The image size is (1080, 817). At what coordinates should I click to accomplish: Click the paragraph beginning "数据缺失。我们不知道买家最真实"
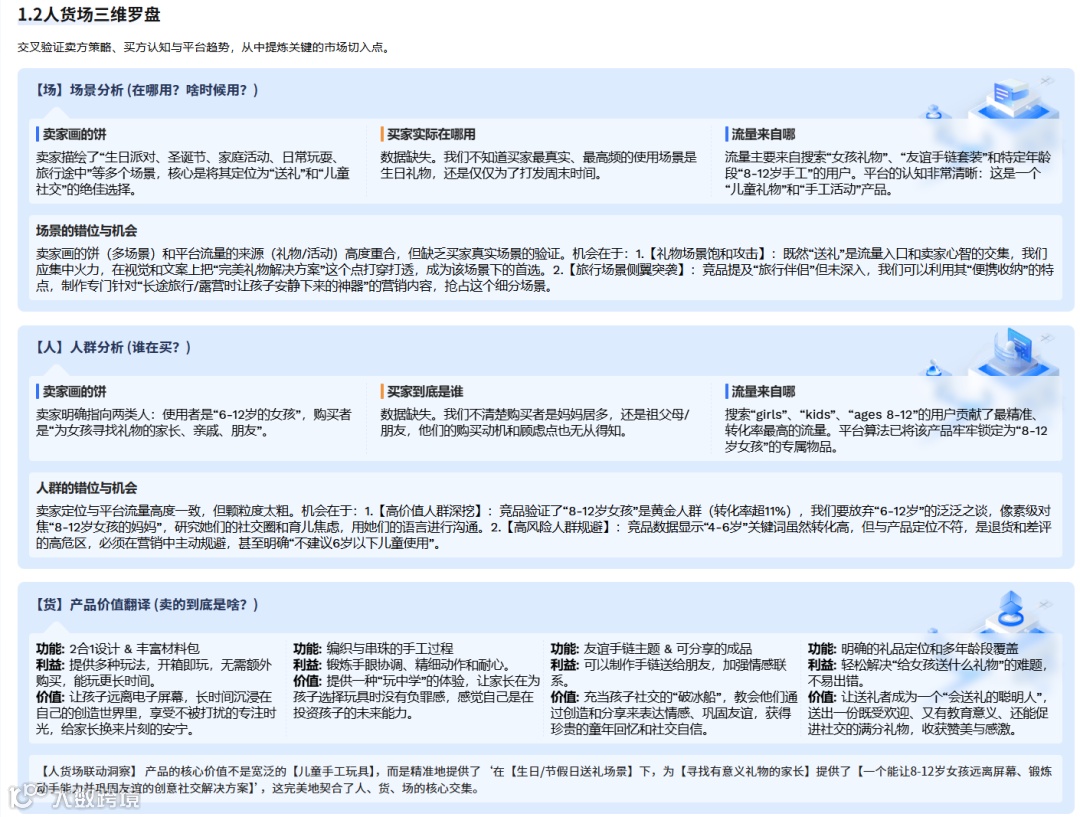(x=539, y=165)
